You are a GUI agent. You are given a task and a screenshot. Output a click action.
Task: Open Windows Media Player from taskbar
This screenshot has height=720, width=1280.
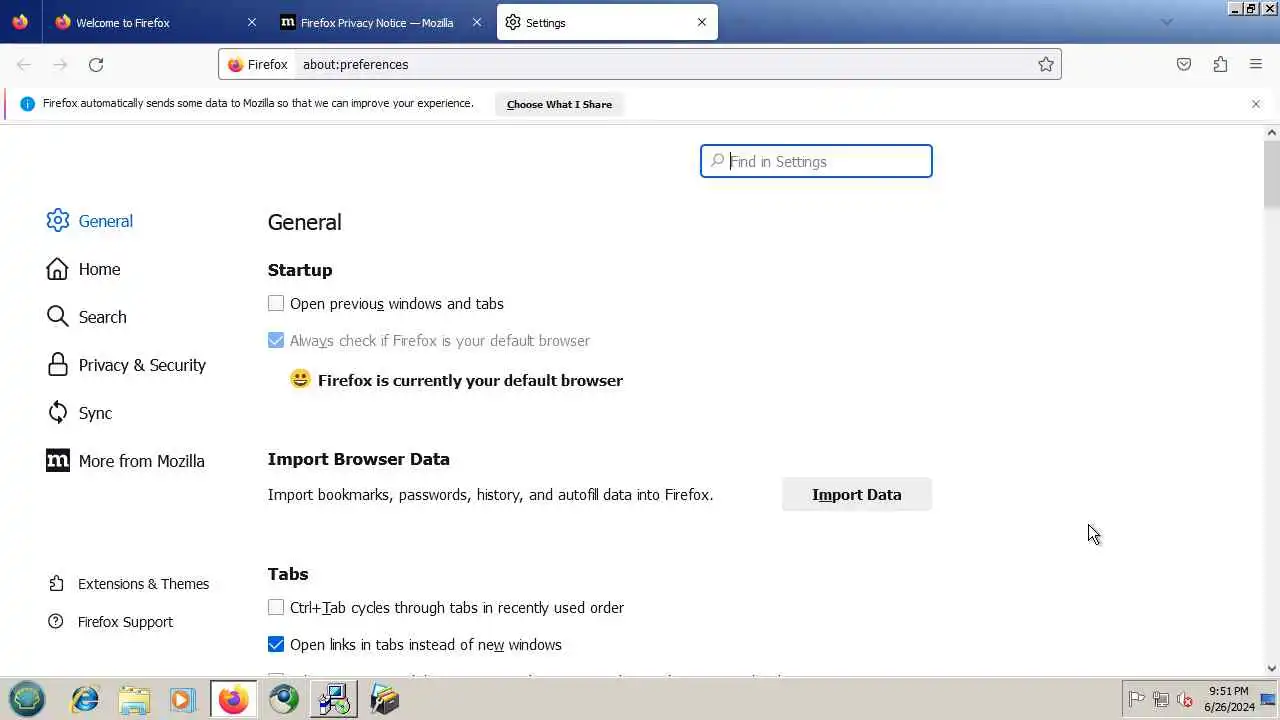[183, 699]
